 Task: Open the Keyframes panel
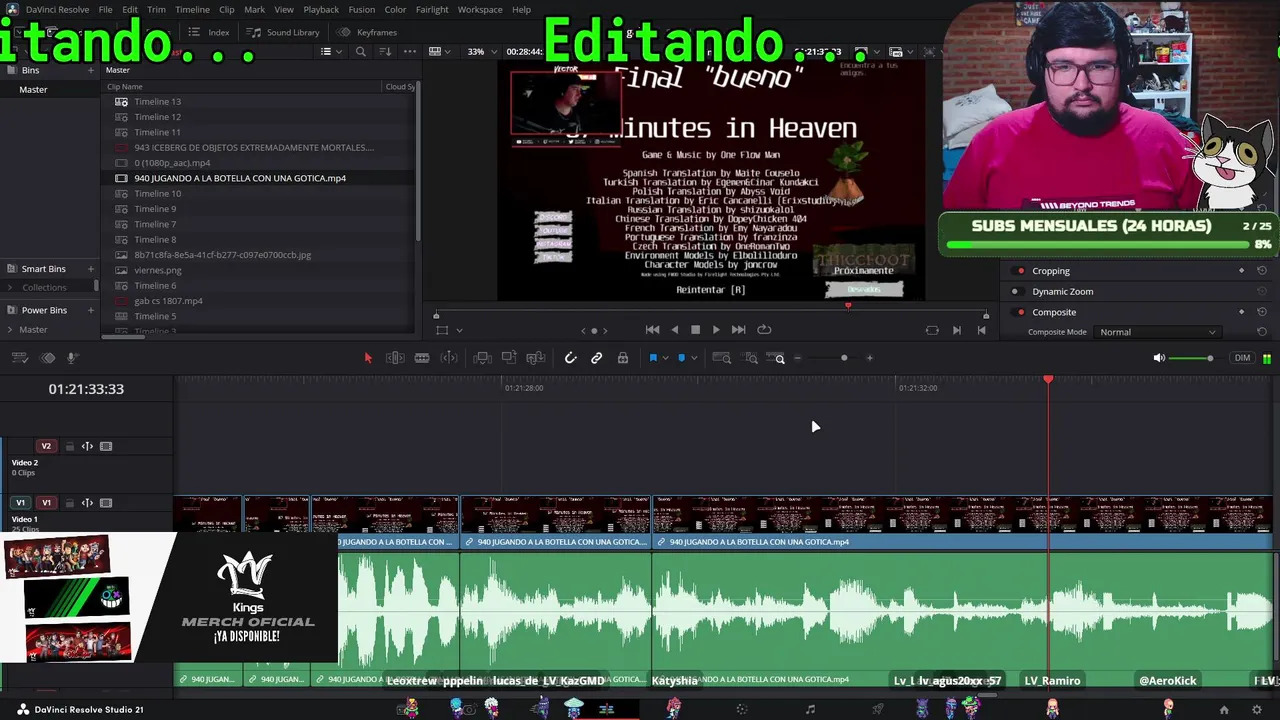click(367, 32)
